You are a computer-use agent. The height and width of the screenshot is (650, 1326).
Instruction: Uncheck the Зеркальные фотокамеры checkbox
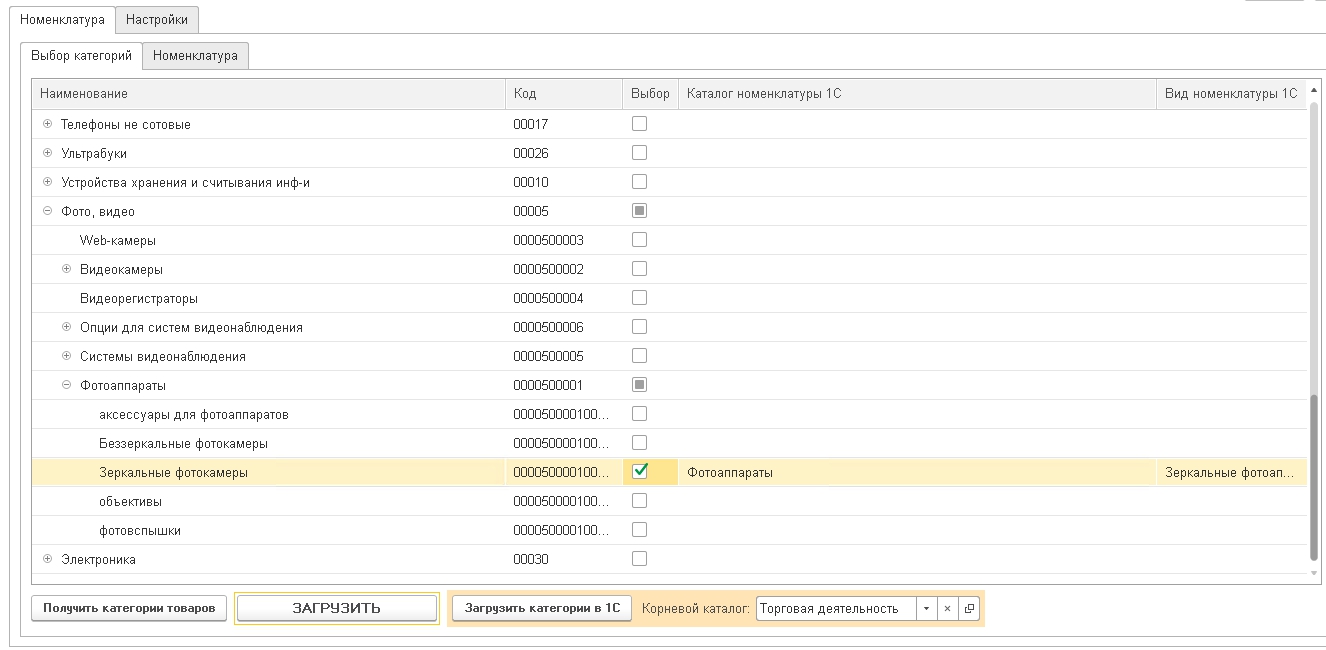(640, 472)
